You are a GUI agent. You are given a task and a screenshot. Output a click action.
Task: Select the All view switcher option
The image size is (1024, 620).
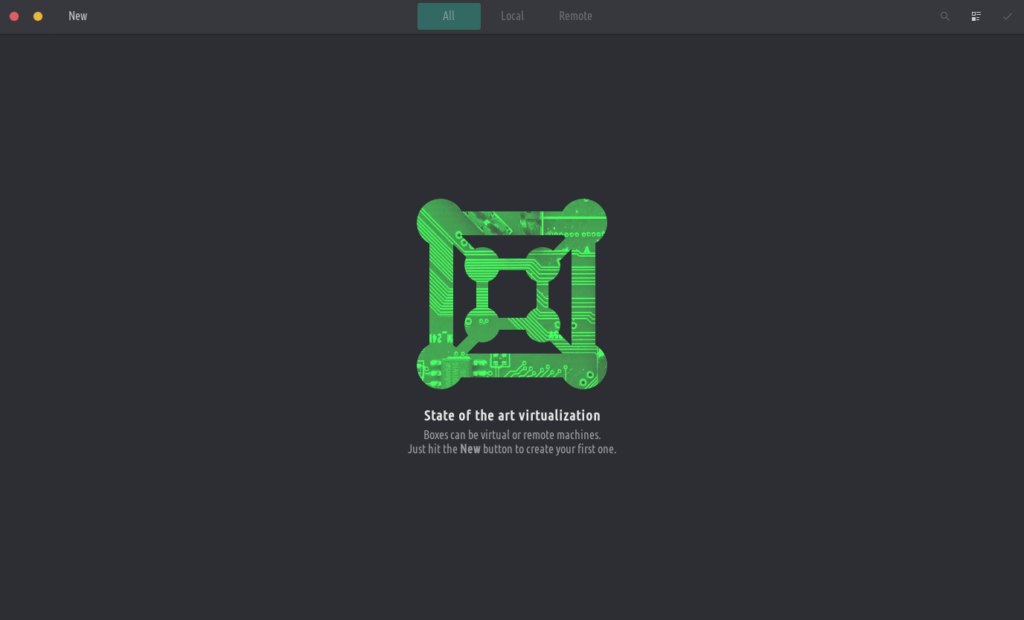(448, 16)
